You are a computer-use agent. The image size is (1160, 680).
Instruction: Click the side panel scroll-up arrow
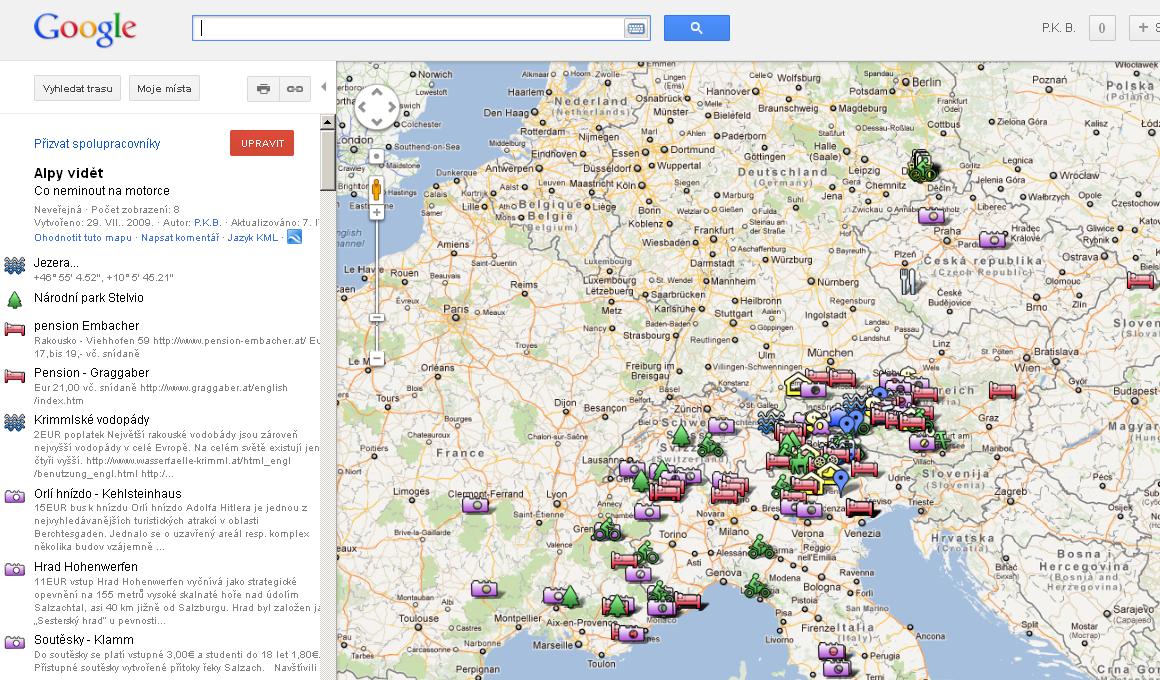328,123
